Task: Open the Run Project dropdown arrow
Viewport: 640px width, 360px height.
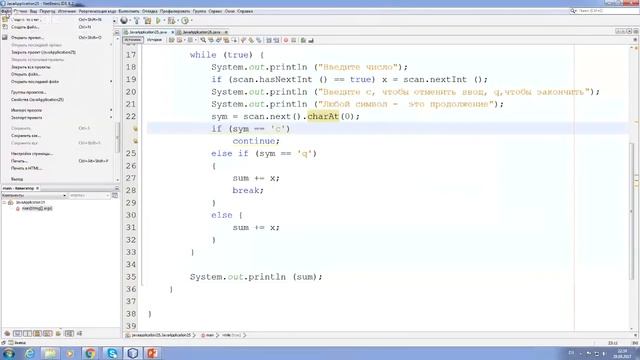Action: click(164, 20)
